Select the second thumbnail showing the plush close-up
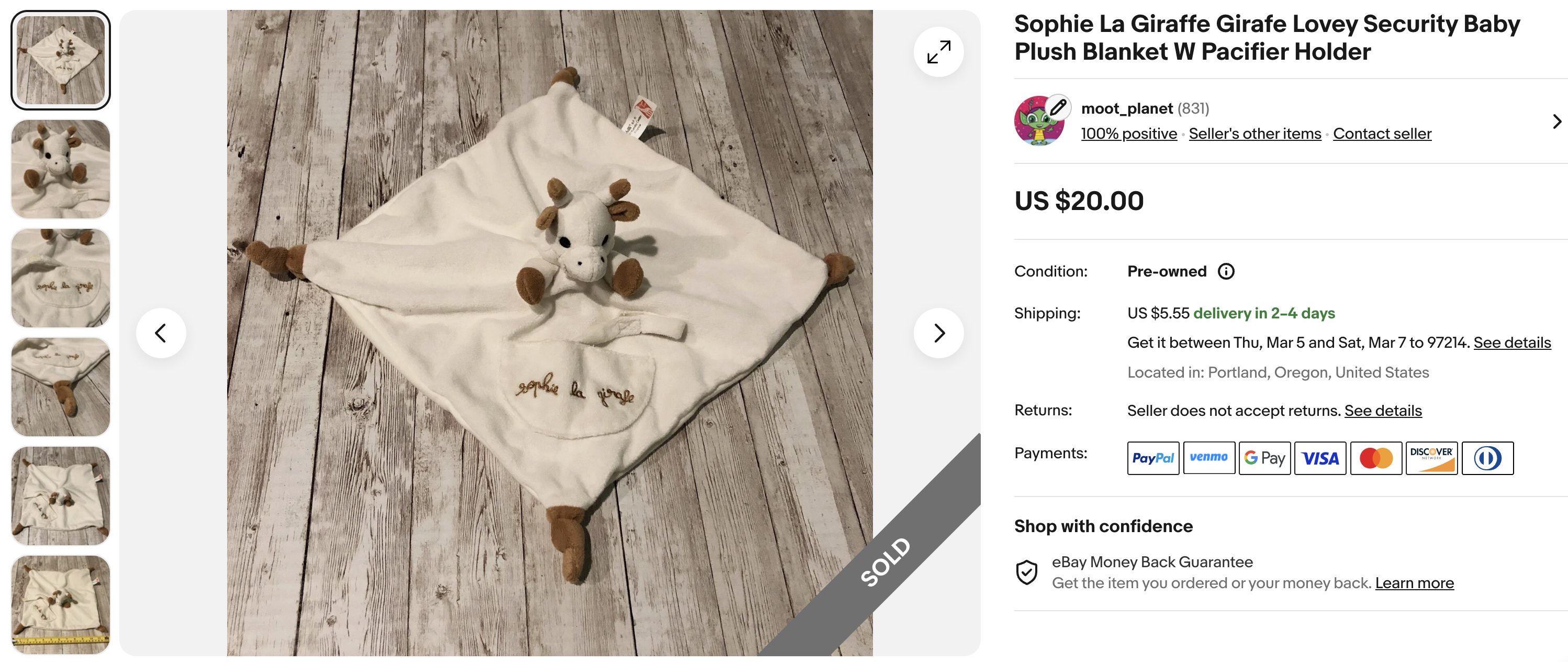Screen dimensions: 1568x662 pyautogui.click(x=61, y=169)
